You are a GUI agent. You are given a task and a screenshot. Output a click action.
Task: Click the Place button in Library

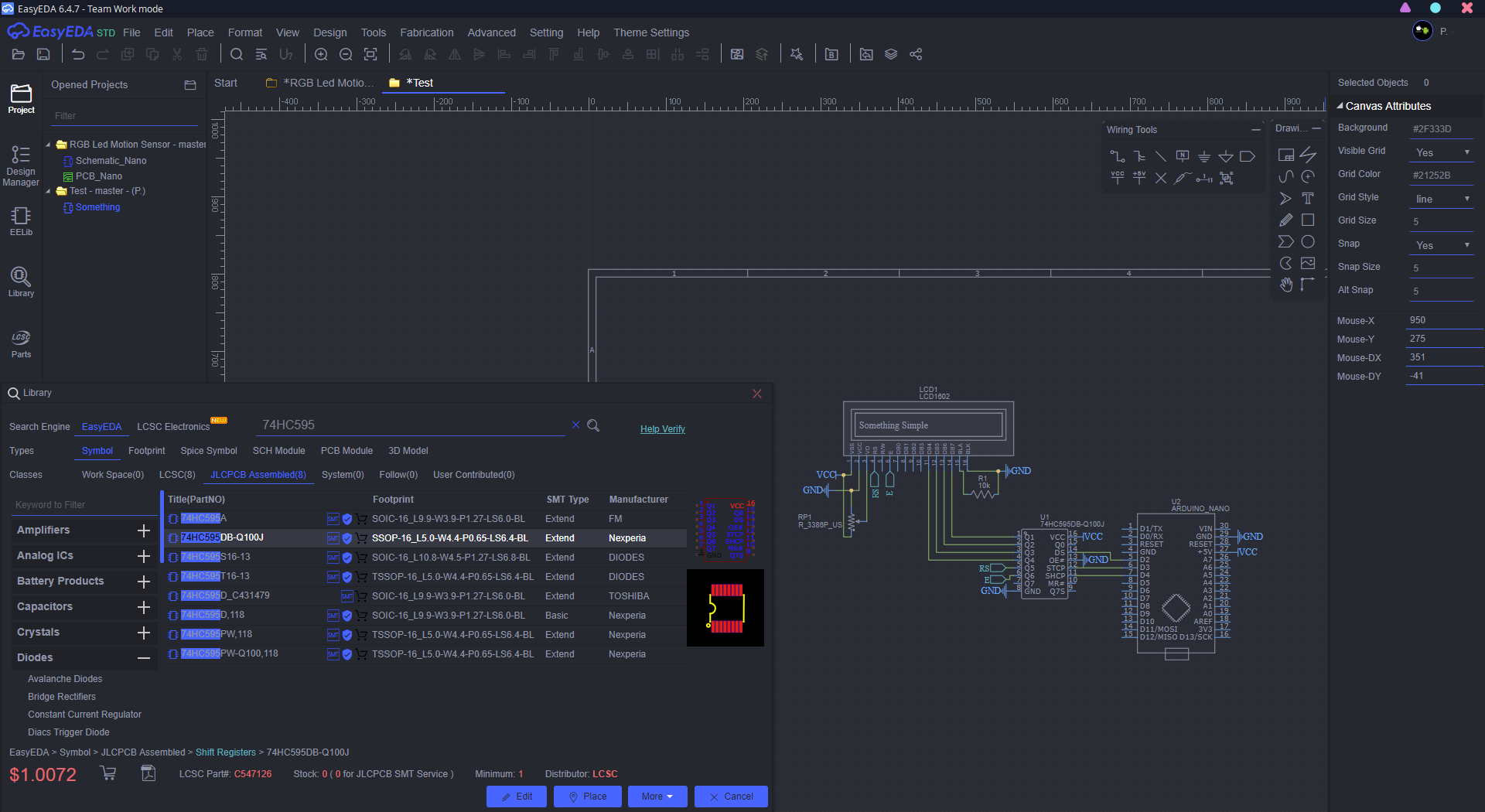click(587, 797)
